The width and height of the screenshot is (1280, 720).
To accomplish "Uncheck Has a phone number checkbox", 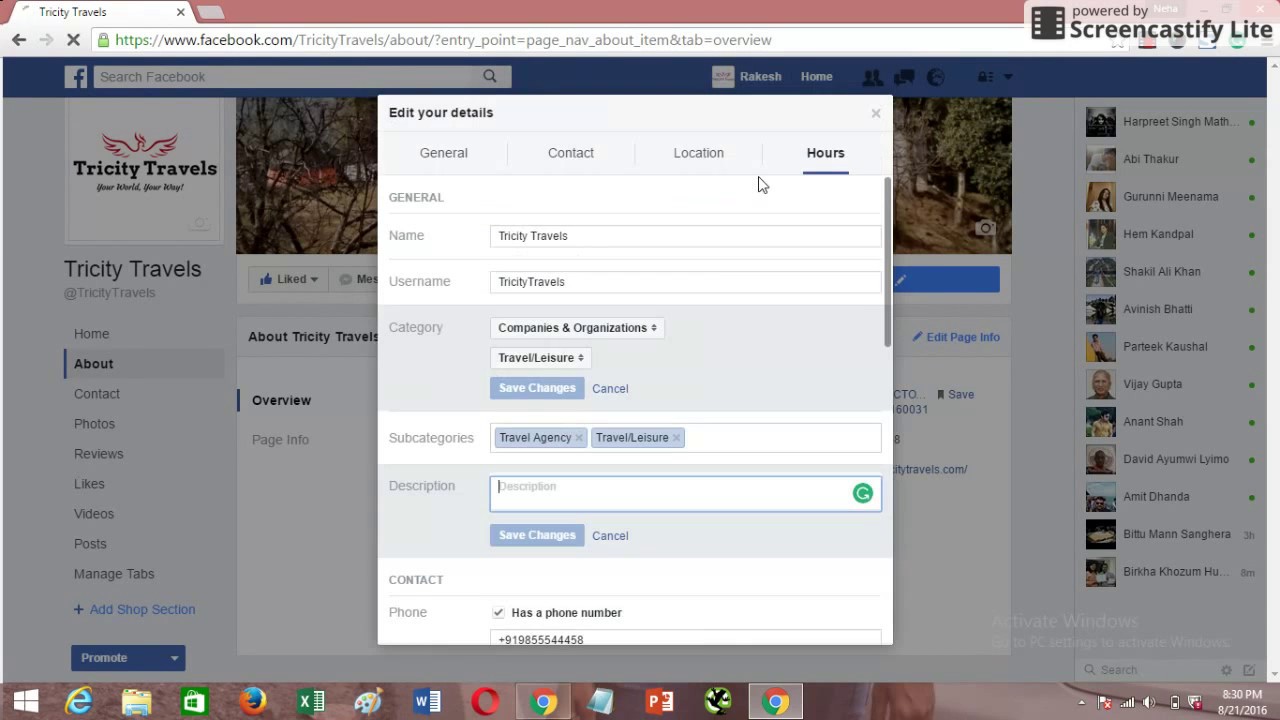I will coord(498,612).
